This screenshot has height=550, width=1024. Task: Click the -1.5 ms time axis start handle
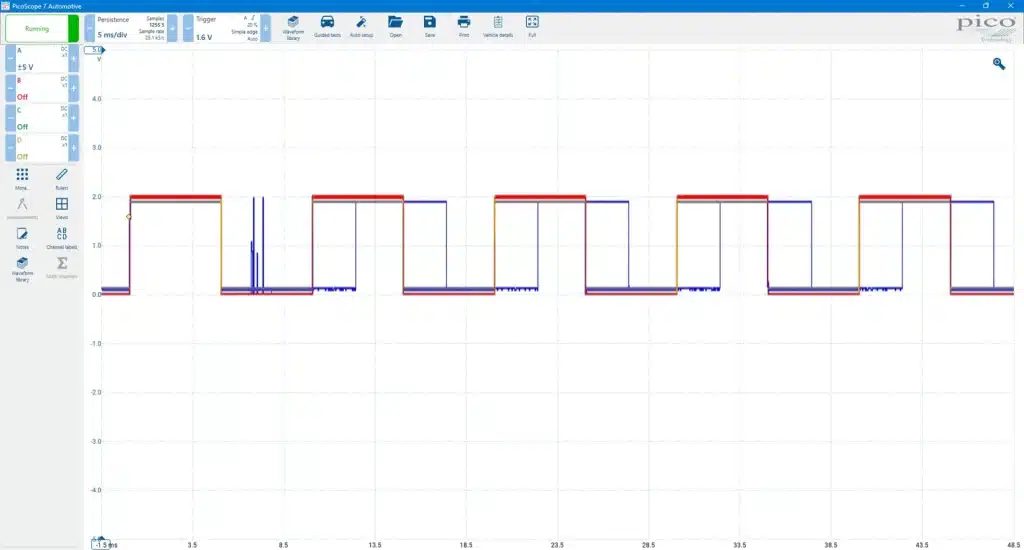[101, 544]
